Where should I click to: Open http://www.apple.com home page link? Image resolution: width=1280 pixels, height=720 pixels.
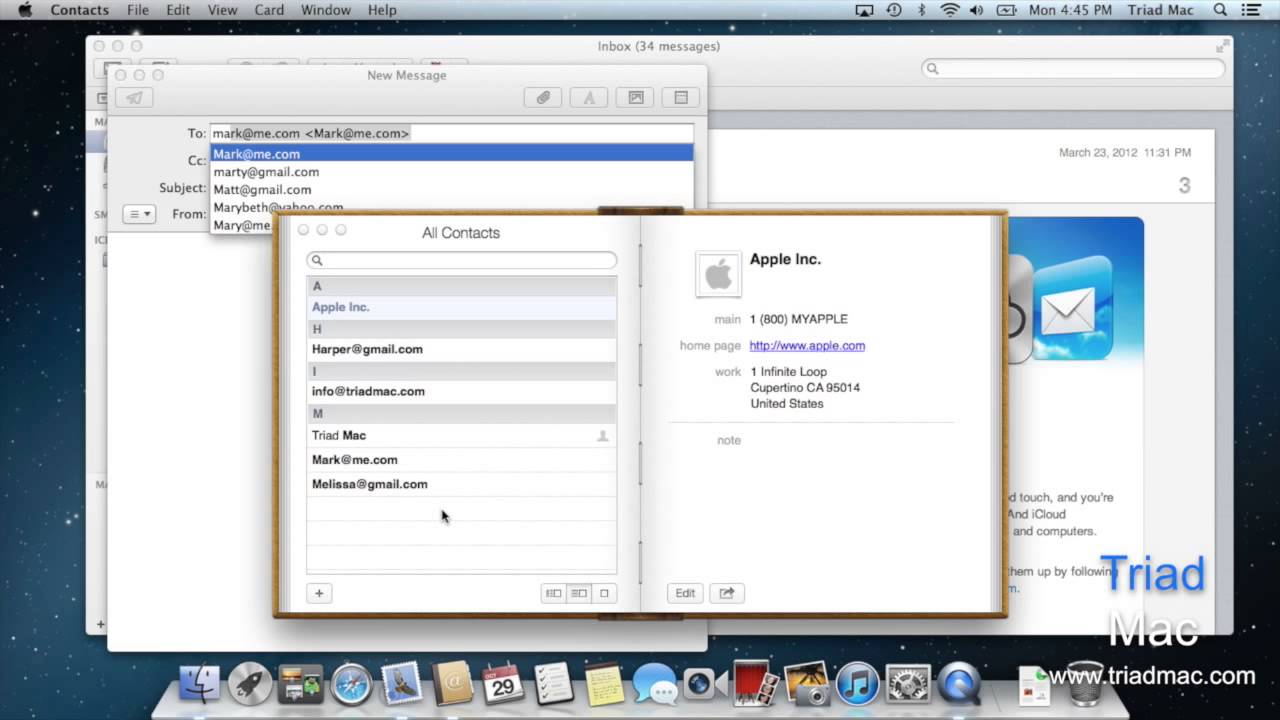pos(807,346)
